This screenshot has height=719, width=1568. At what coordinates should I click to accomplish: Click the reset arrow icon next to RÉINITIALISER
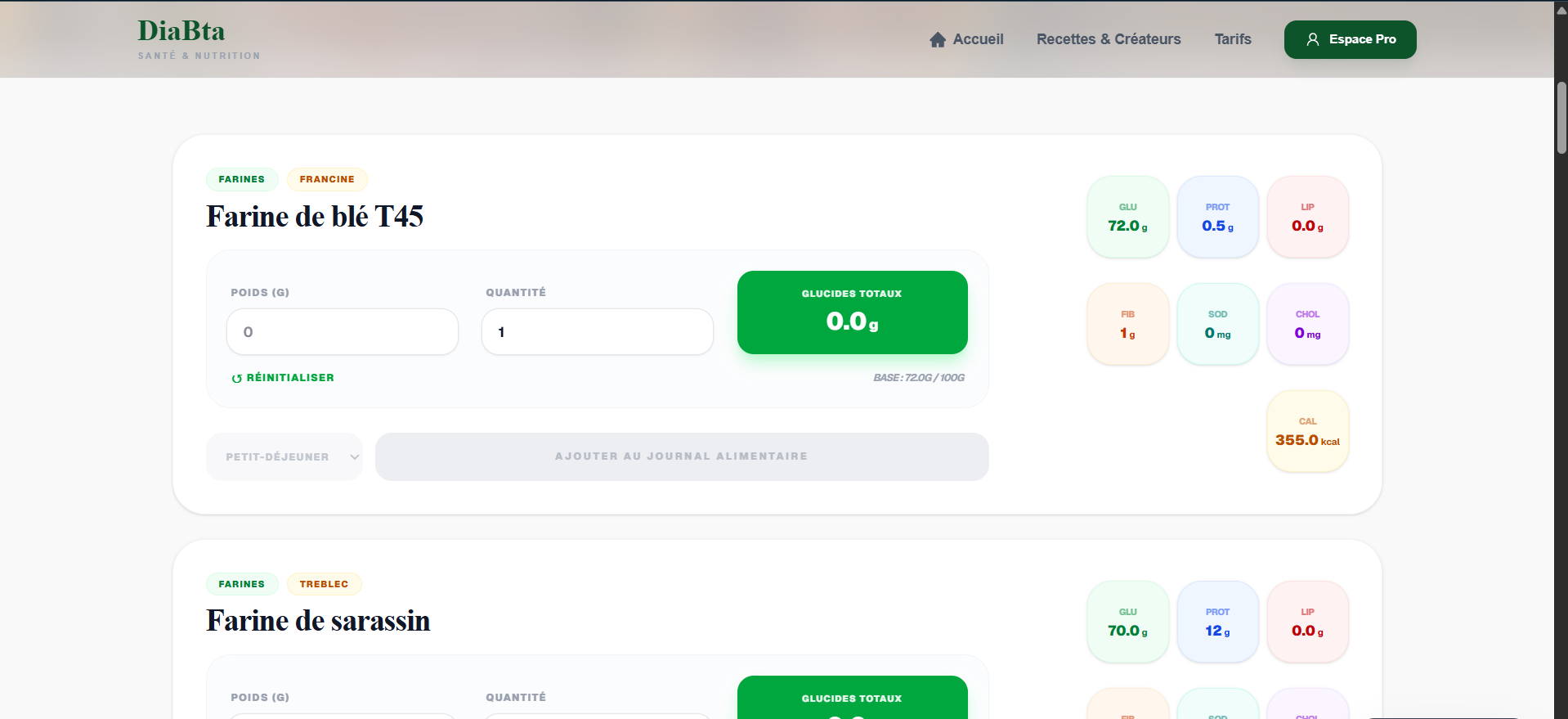pyautogui.click(x=236, y=378)
